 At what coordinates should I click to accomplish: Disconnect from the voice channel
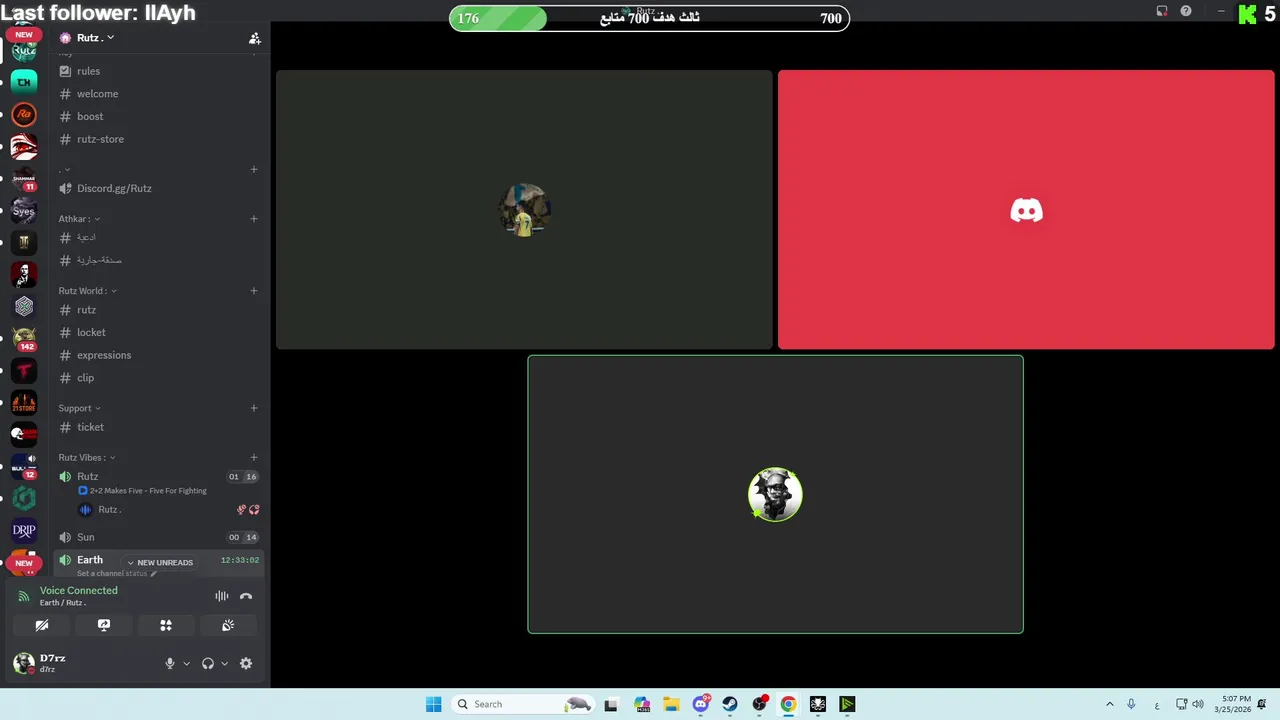pyautogui.click(x=246, y=596)
